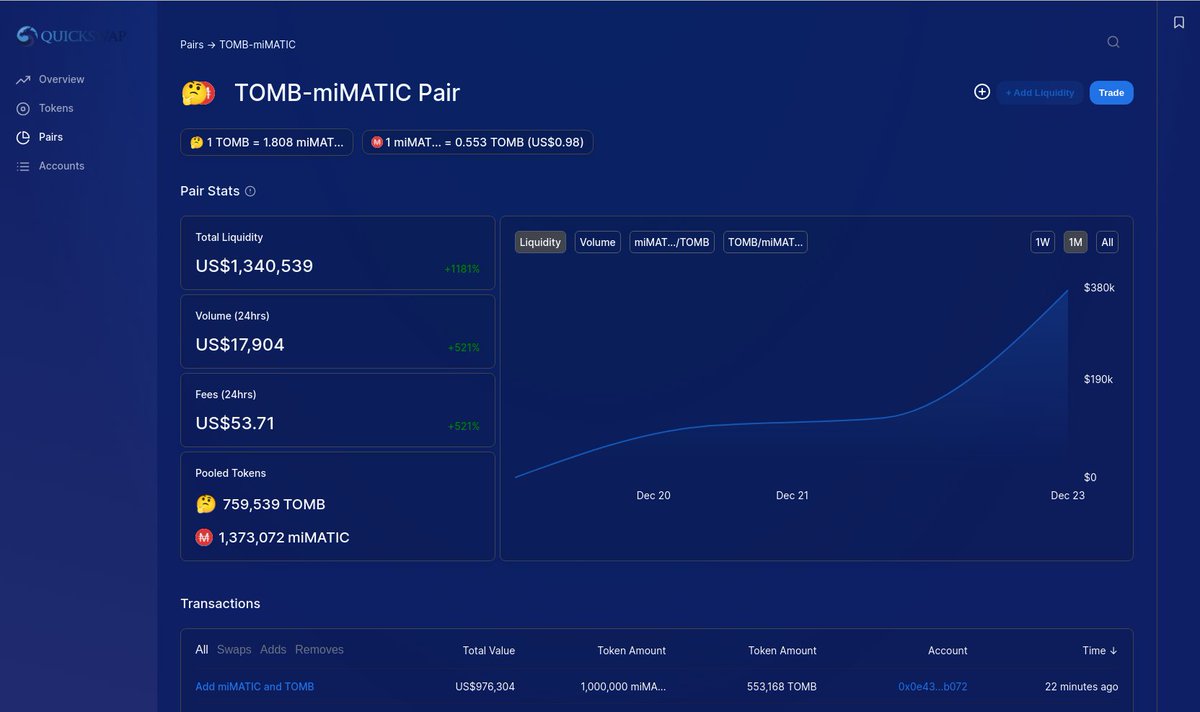Sort transactions by Time column
The image size is (1200, 712).
tap(1100, 651)
